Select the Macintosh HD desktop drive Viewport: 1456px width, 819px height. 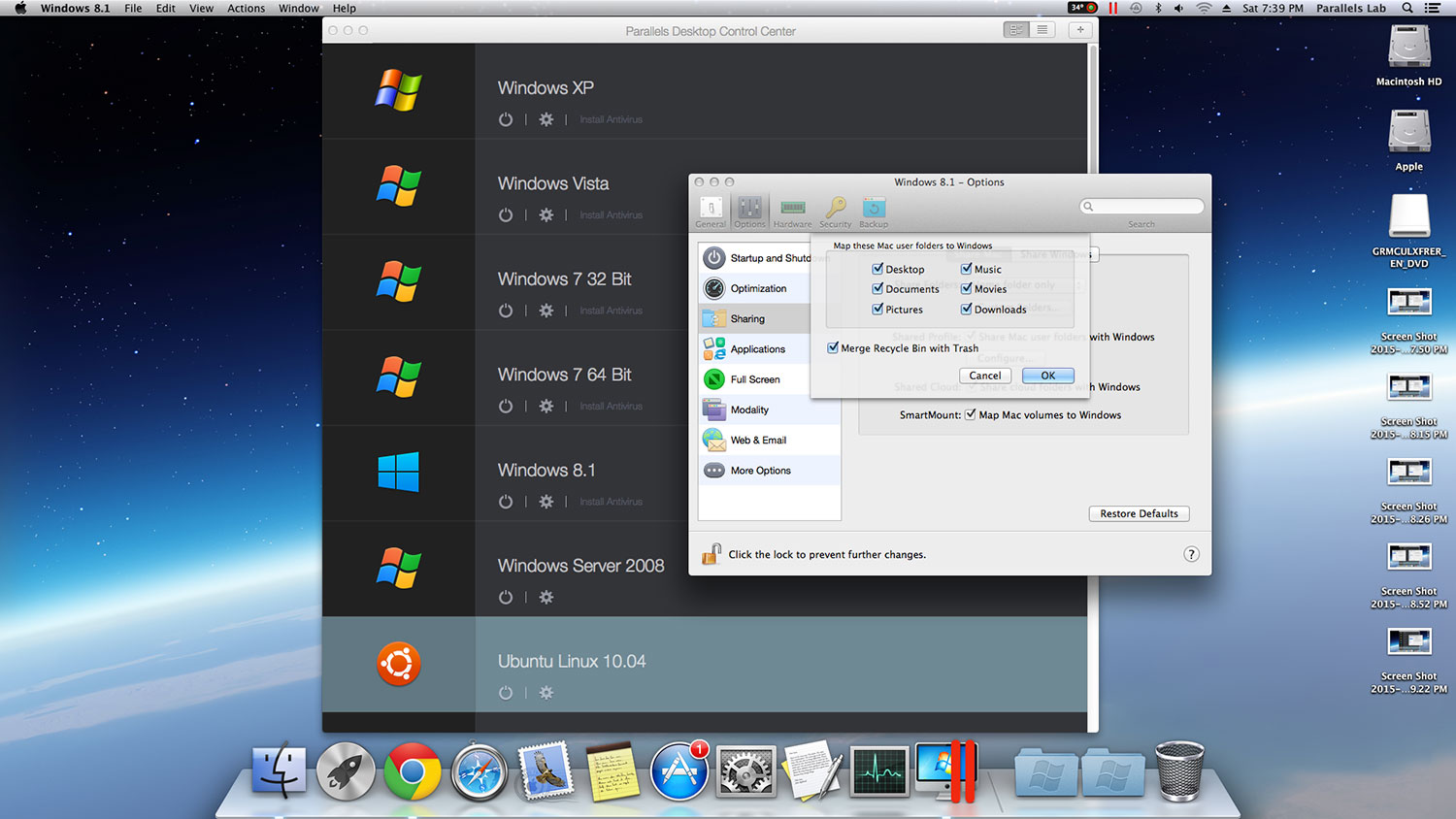click(1408, 56)
